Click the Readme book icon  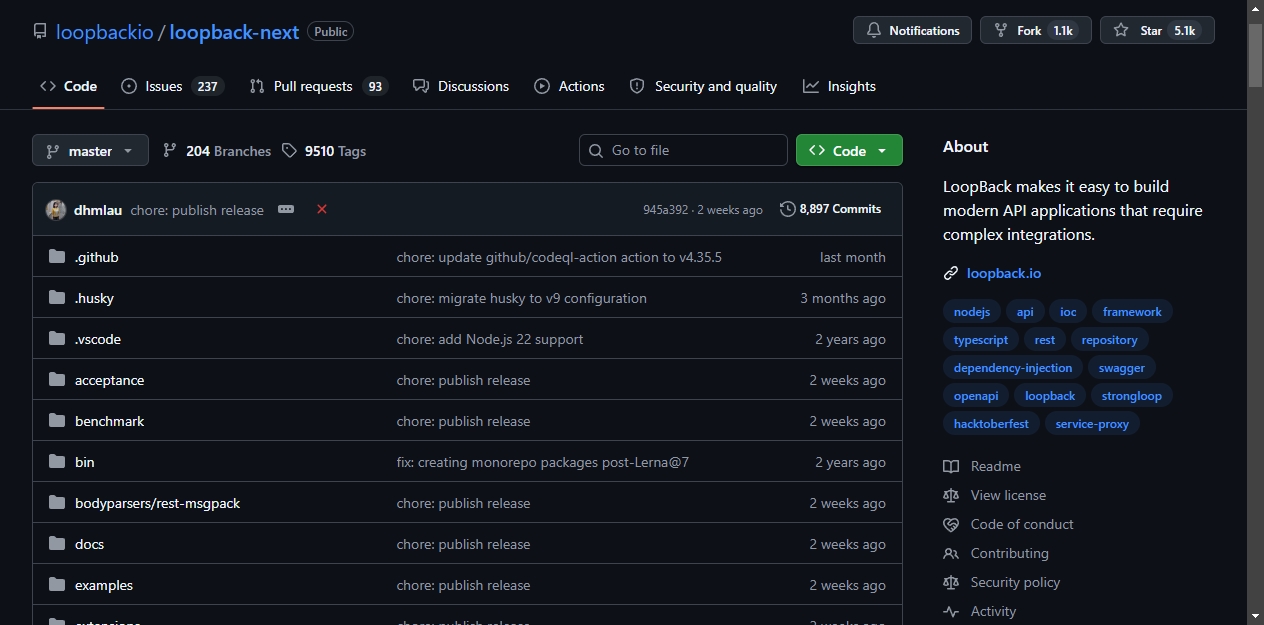pyautogui.click(x=951, y=466)
